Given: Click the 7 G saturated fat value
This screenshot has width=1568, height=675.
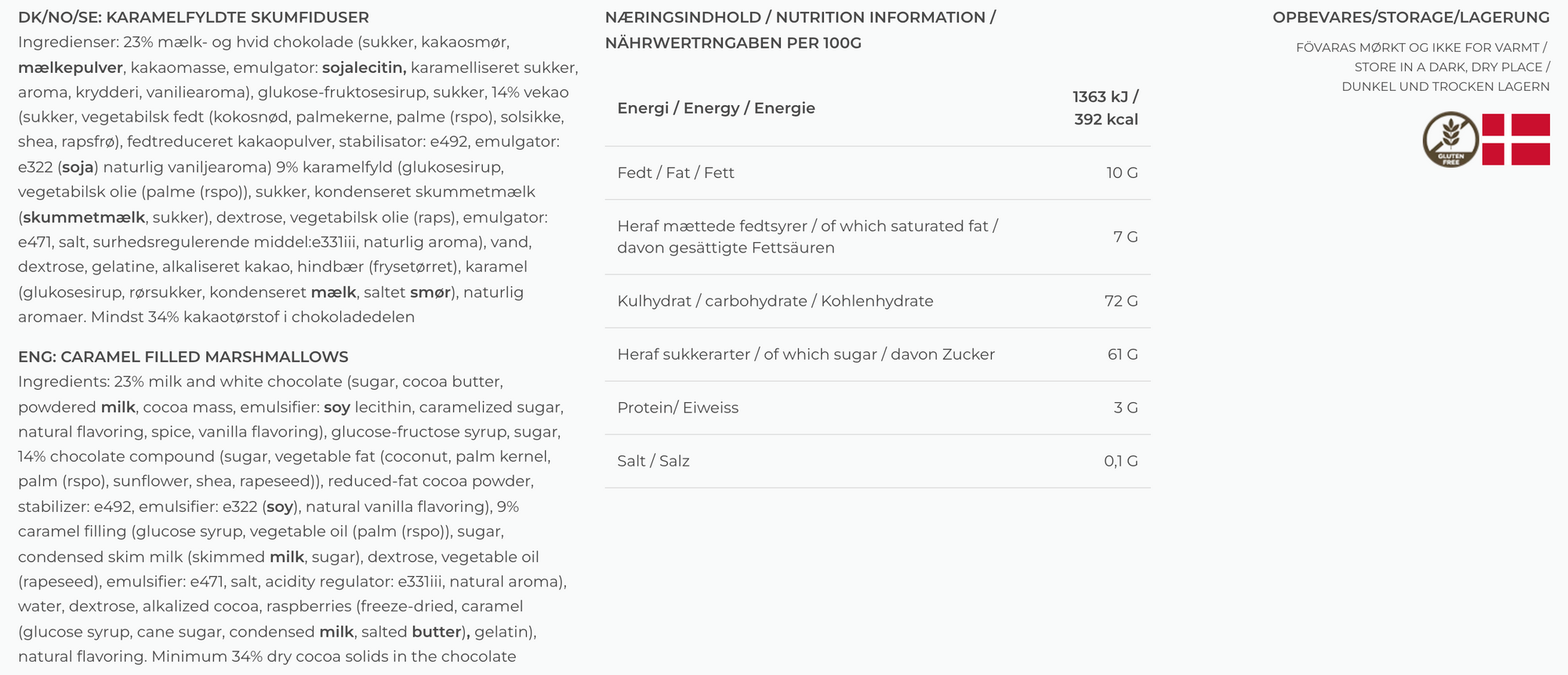Looking at the screenshot, I should coord(1125,237).
